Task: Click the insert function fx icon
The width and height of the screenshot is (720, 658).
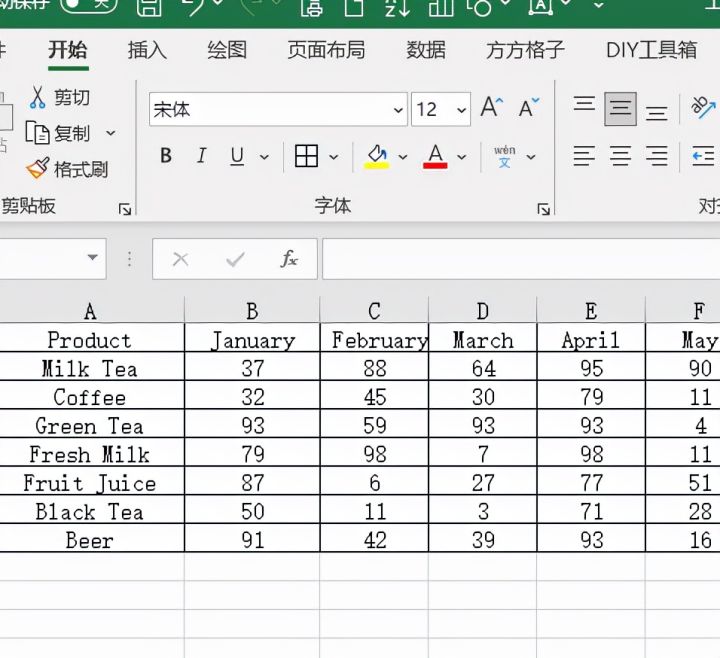Action: [289, 259]
